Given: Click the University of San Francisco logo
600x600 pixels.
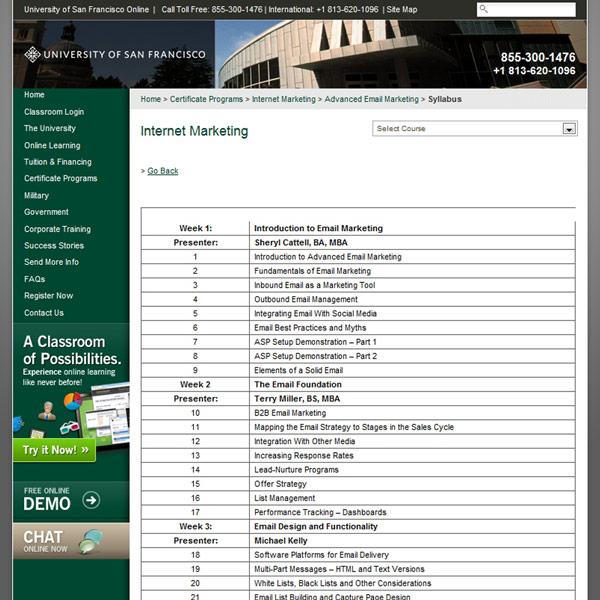Looking at the screenshot, I should 115,55.
